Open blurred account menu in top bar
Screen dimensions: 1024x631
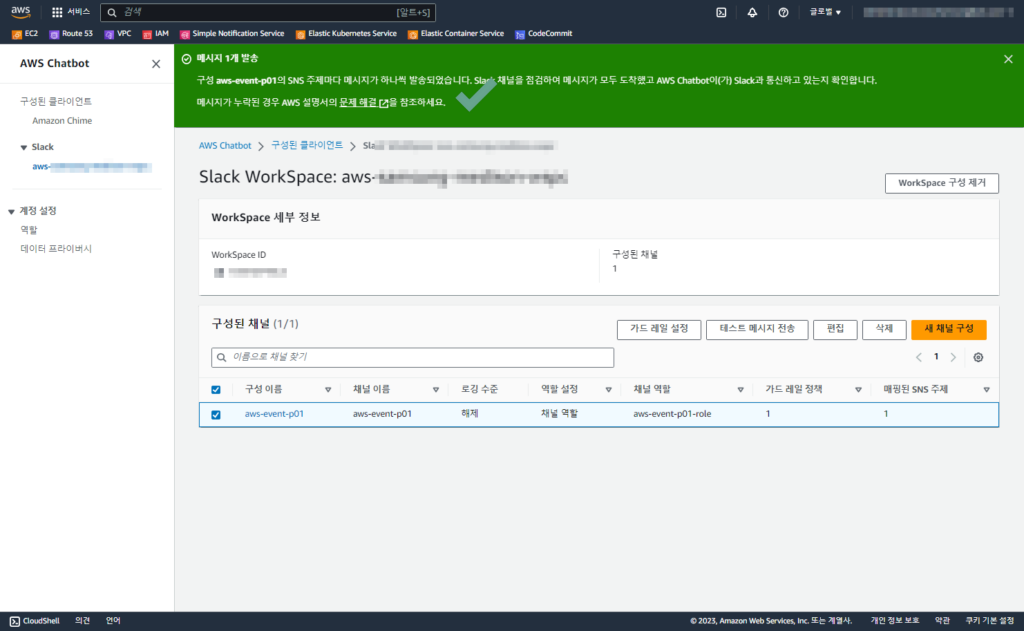(938, 12)
